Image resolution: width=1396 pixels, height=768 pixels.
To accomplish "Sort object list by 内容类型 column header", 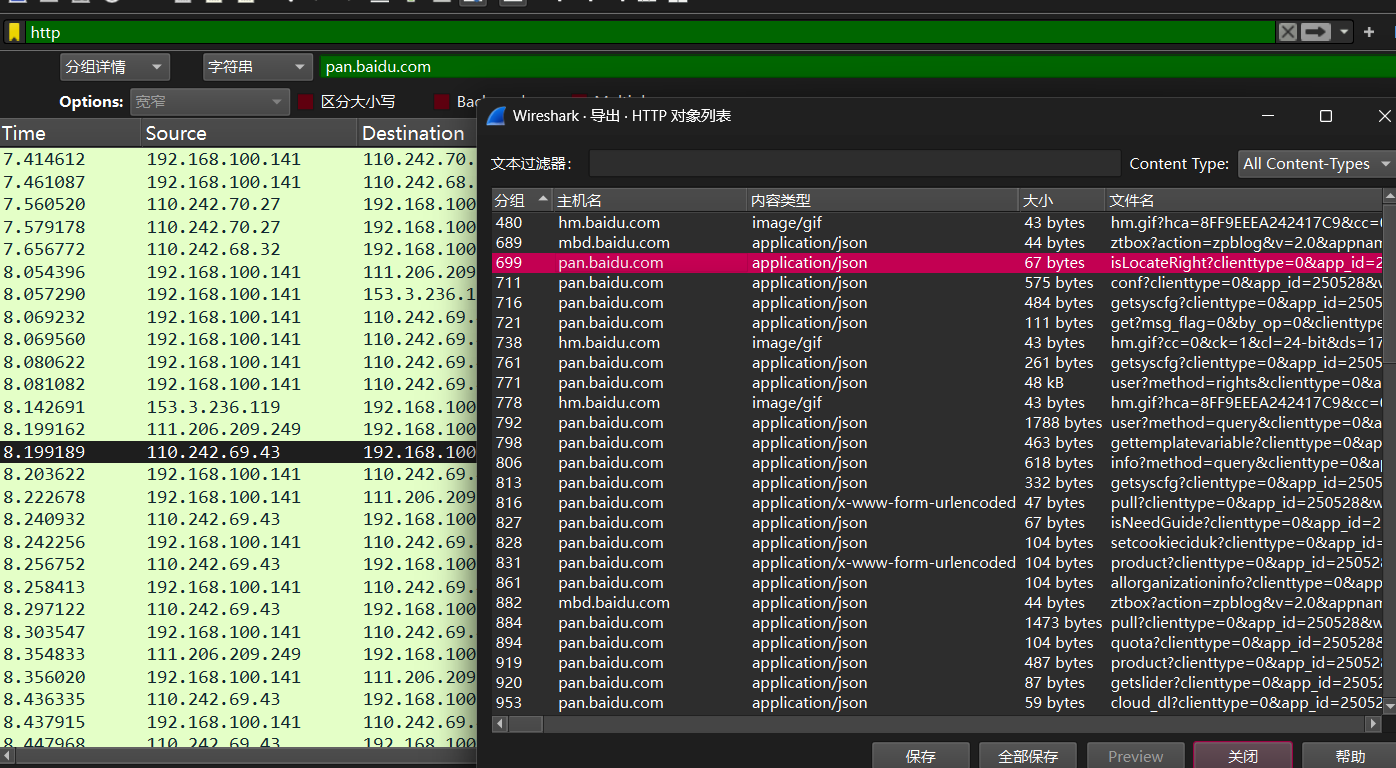I will click(882, 201).
